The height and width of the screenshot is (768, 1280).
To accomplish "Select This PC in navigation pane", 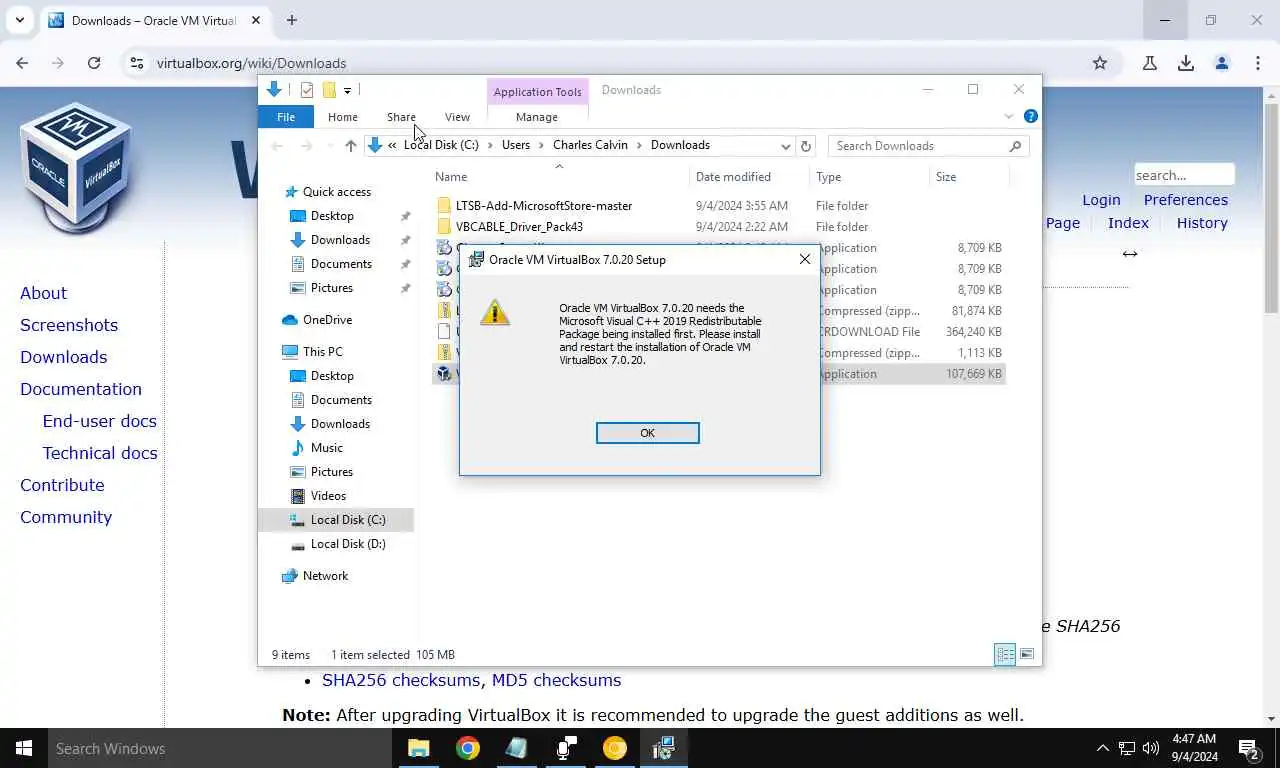I will coord(322,352).
